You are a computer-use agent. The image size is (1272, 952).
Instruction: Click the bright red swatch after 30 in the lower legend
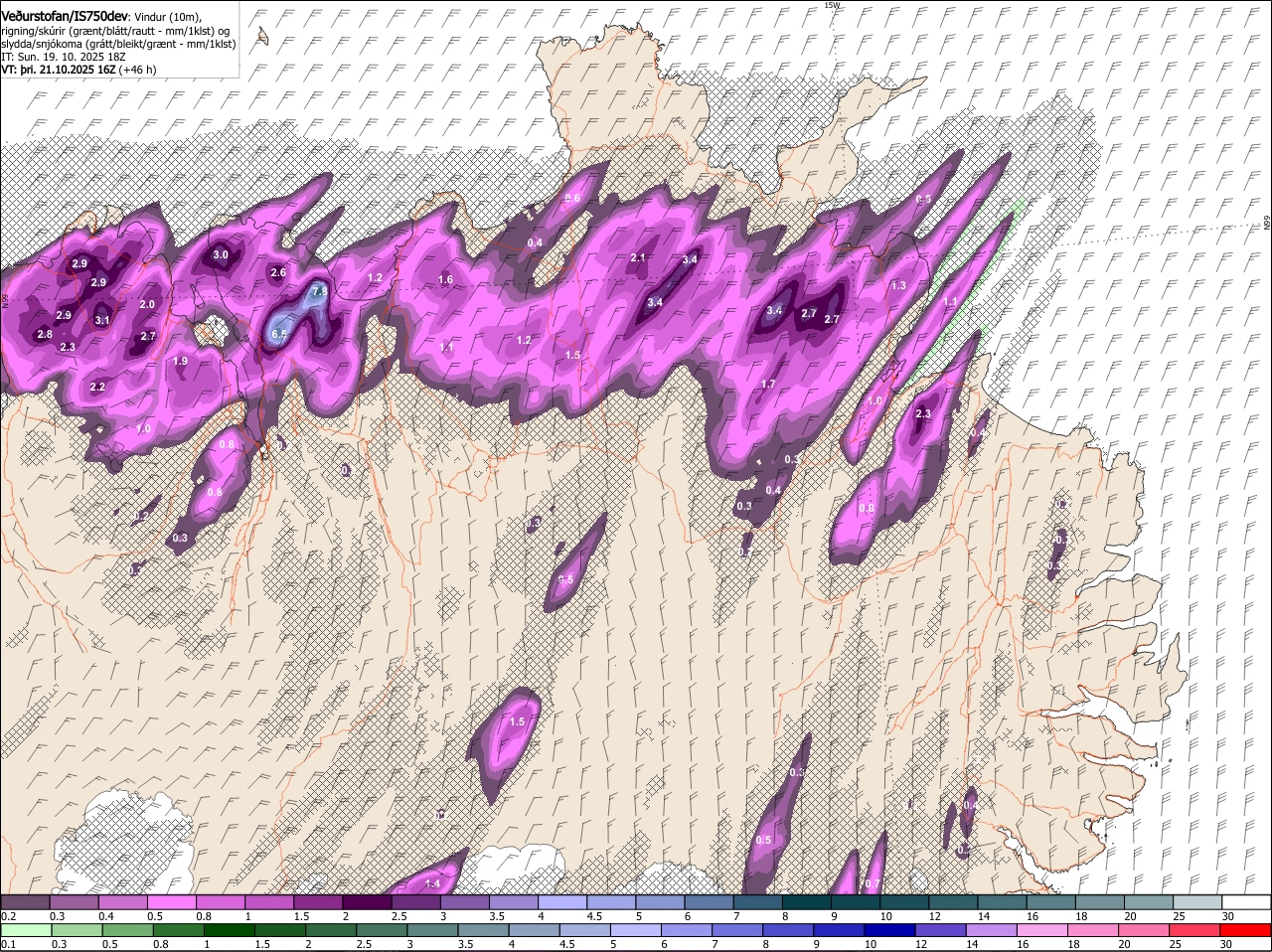tap(1246, 930)
